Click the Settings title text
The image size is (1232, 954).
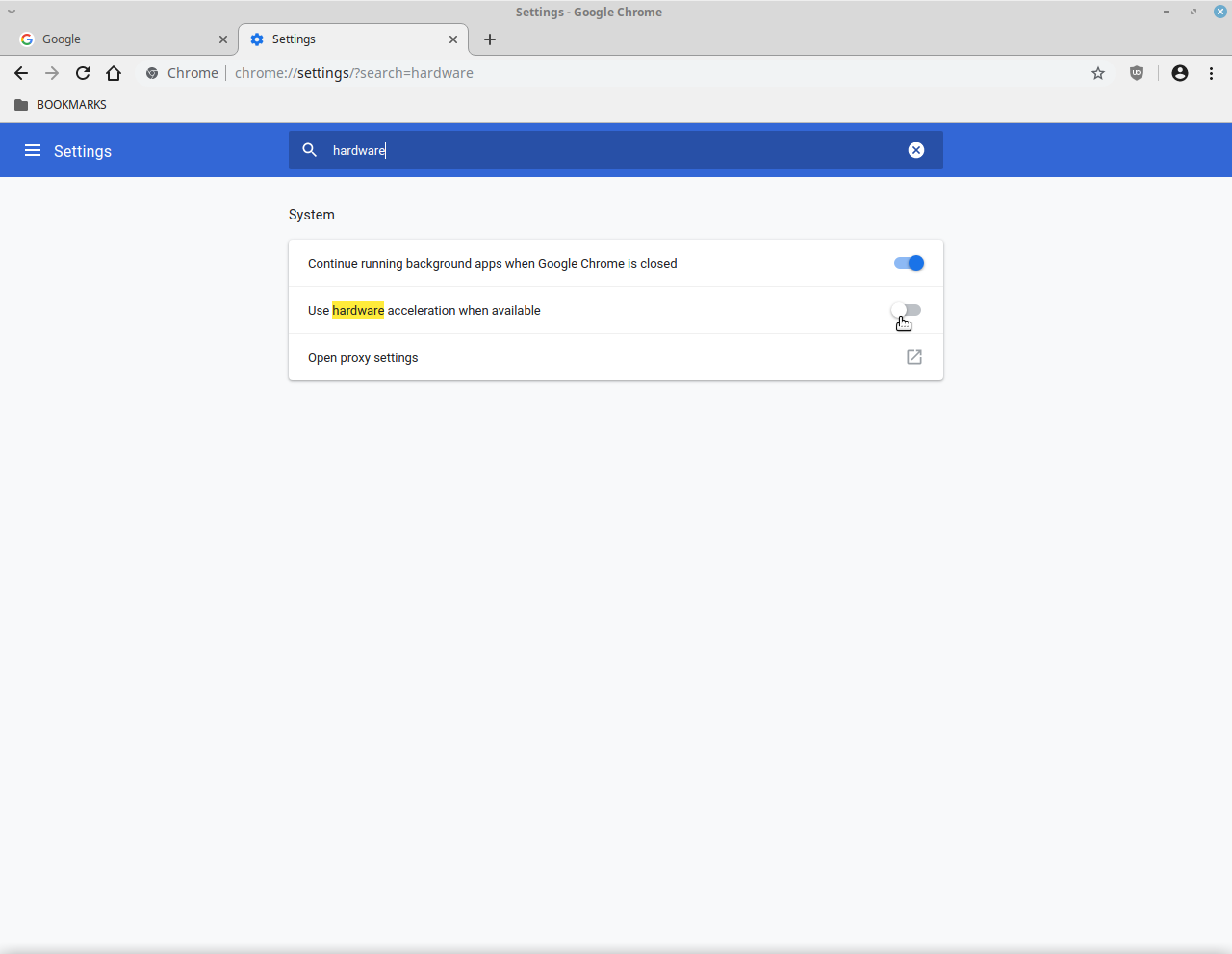(x=83, y=151)
